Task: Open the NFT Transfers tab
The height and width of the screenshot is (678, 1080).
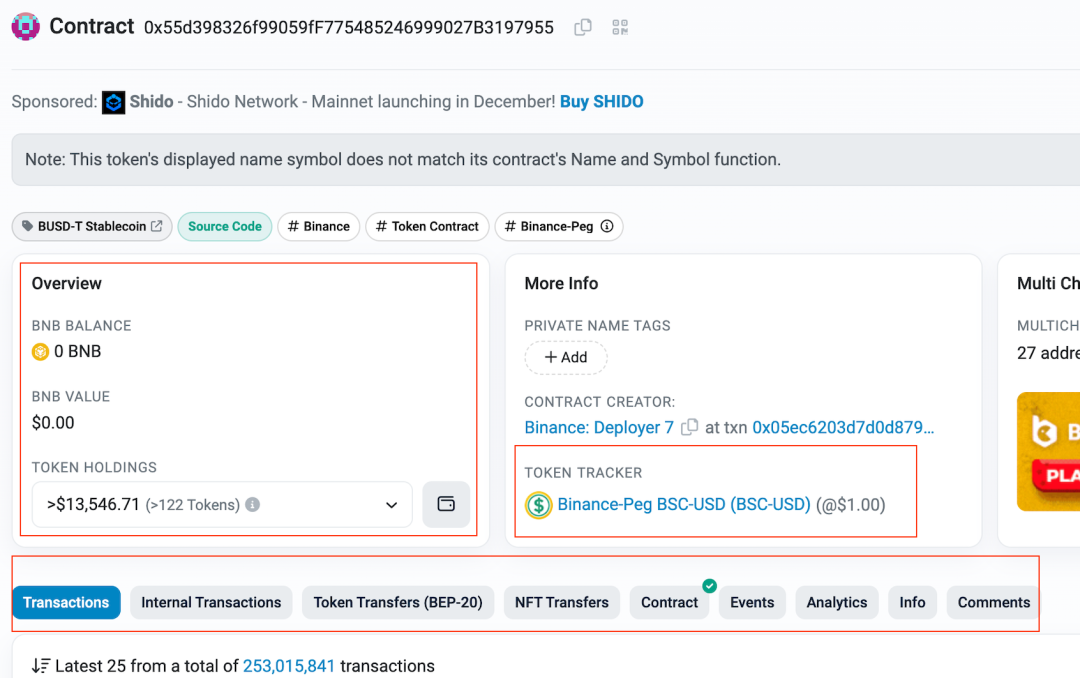Action: (562, 603)
